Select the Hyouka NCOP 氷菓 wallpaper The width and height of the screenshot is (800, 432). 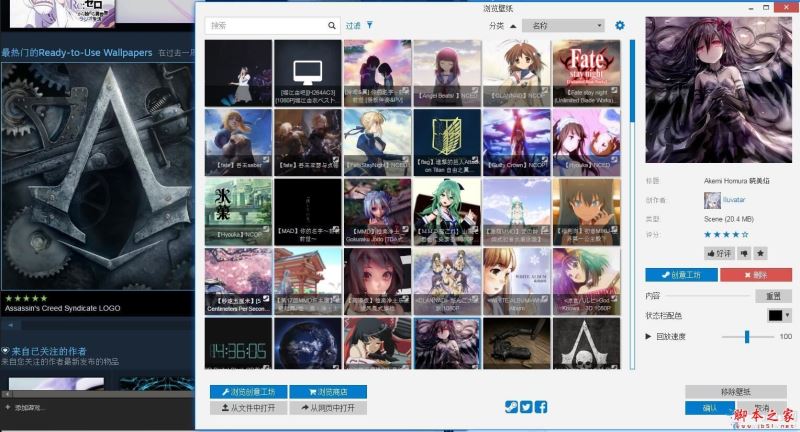(238, 212)
